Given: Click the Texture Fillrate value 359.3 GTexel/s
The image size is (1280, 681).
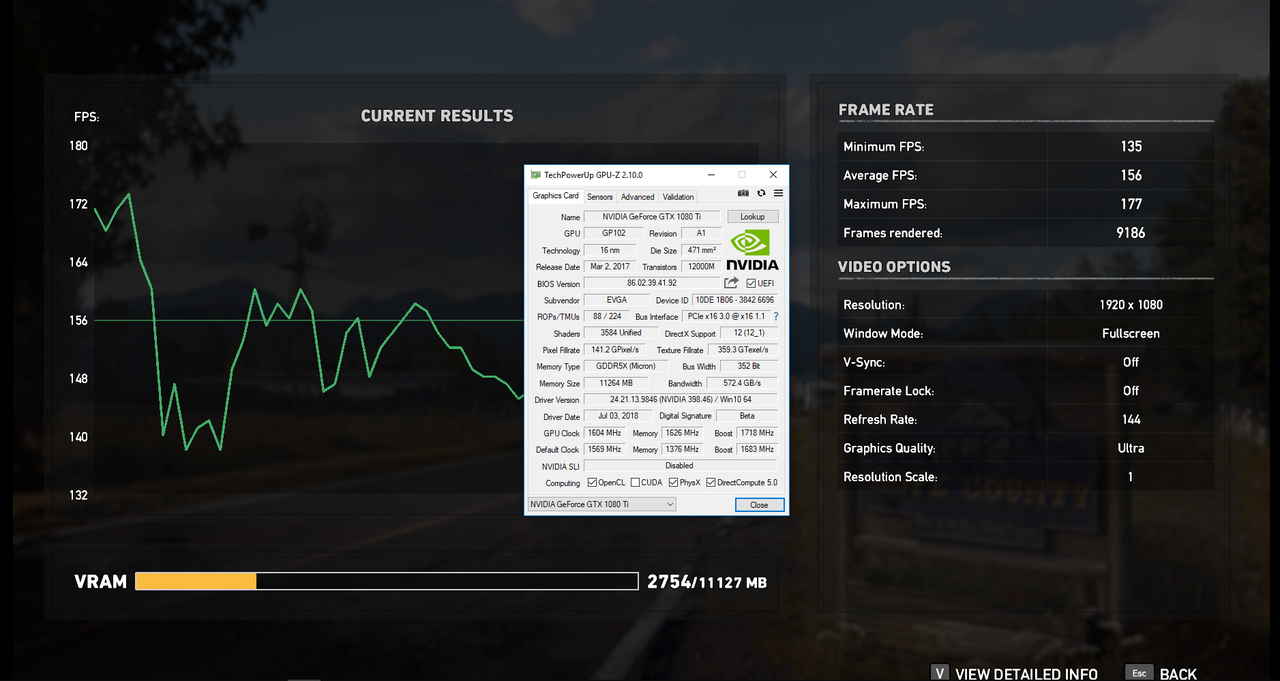Looking at the screenshot, I should [x=742, y=350].
